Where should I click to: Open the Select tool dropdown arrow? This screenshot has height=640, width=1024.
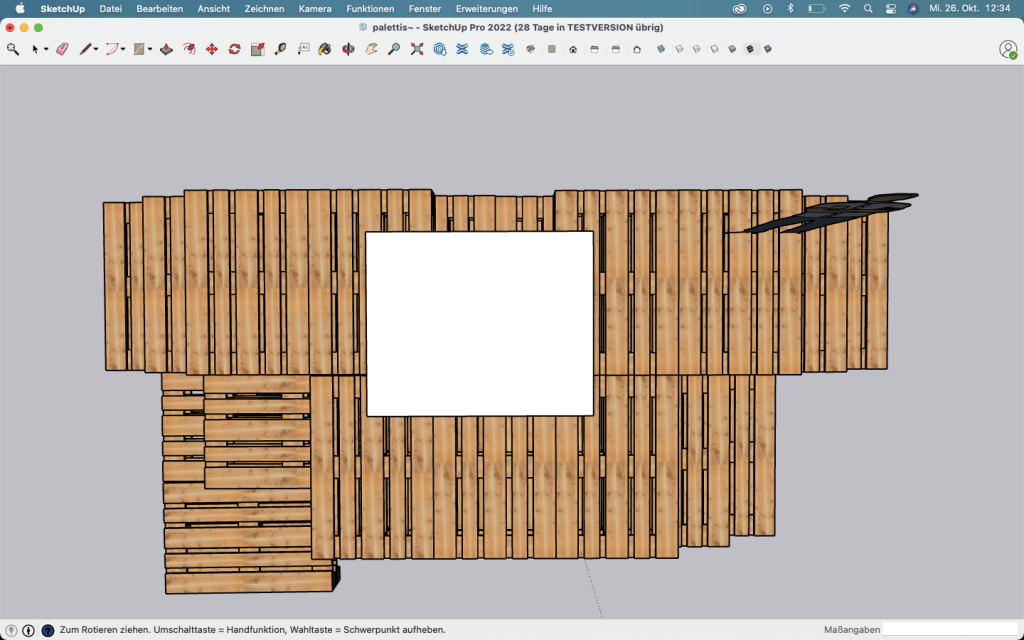46,49
